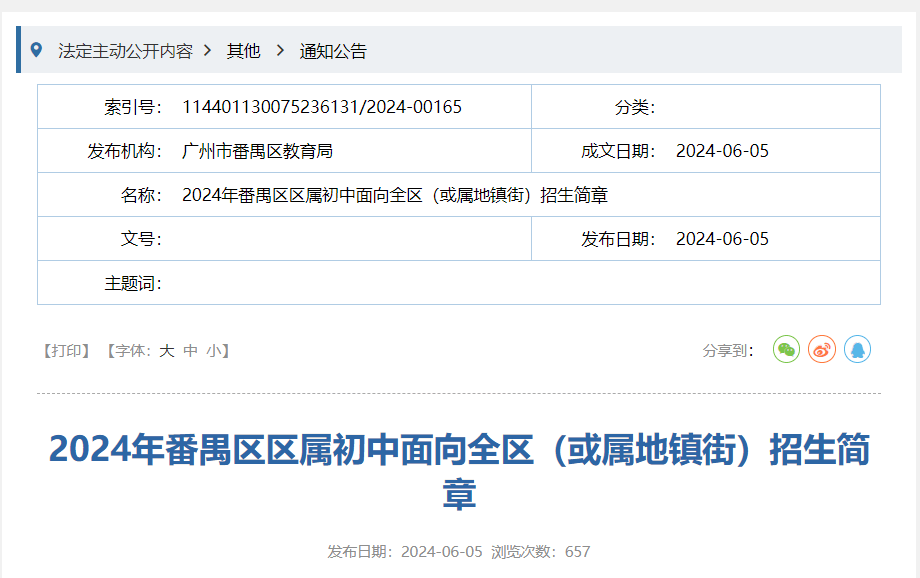Set font size to large 大
Image resolution: width=920 pixels, height=578 pixels.
point(166,350)
